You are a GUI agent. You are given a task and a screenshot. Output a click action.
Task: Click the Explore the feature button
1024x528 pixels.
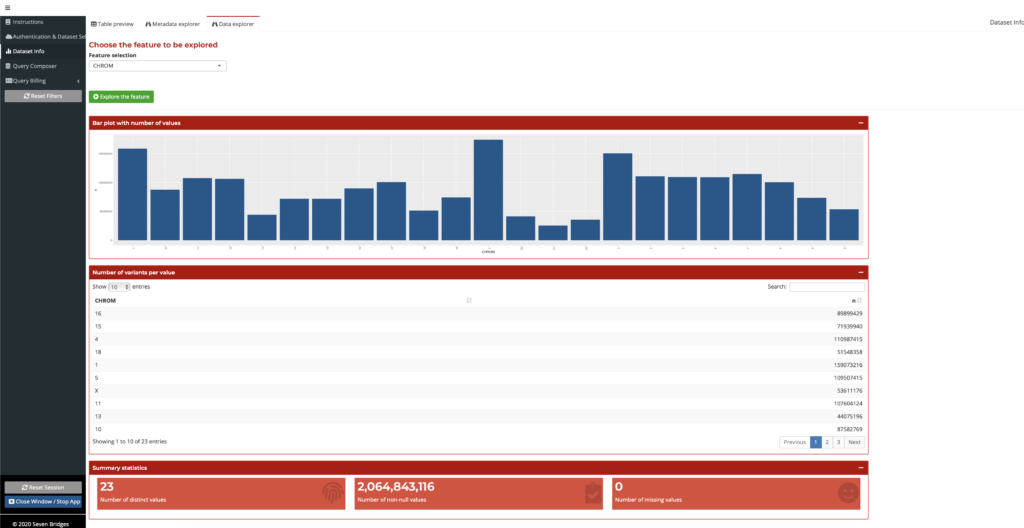(x=121, y=97)
